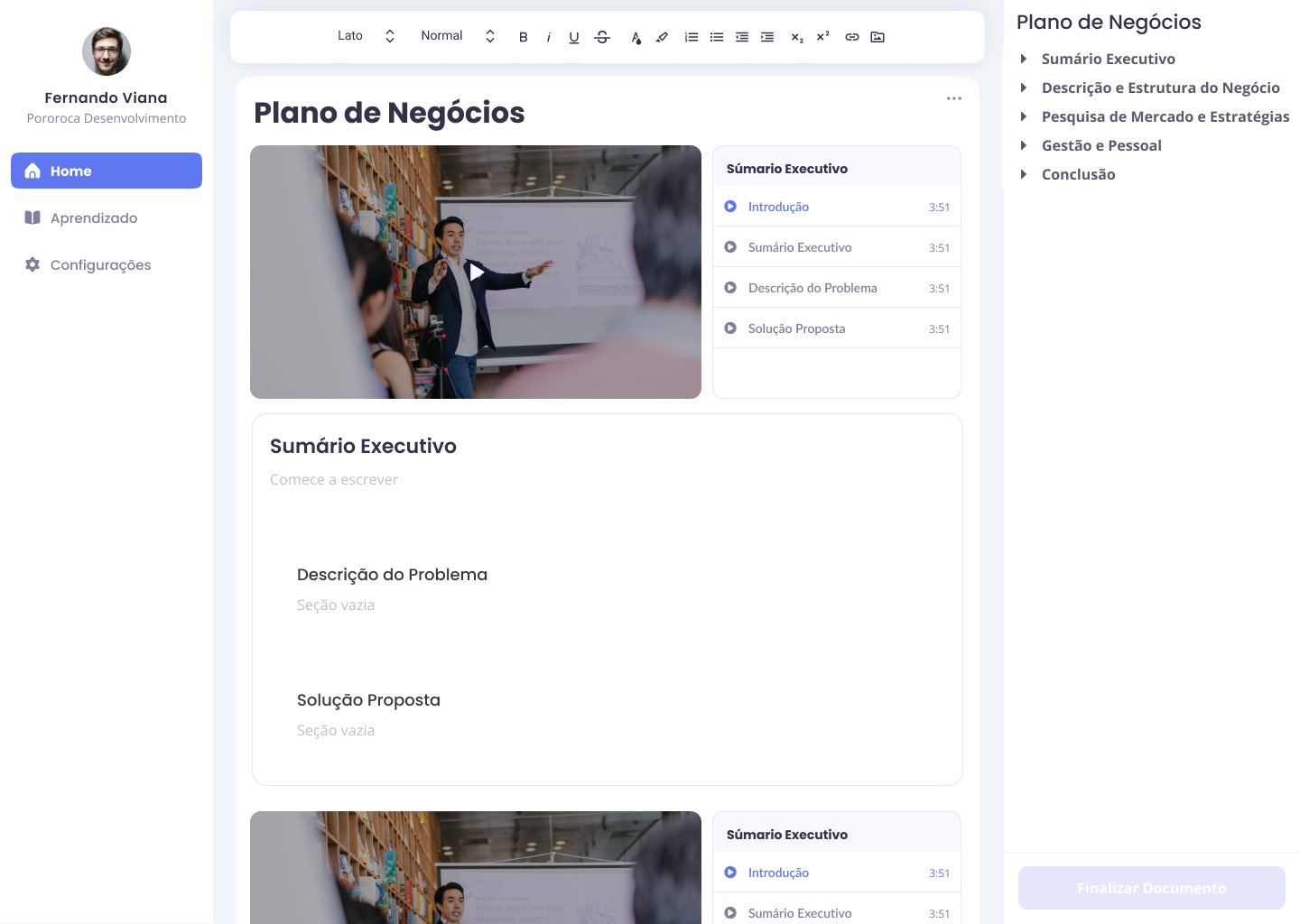The width and height of the screenshot is (1300, 924).
Task: Increase the paragraph indent
Action: pos(767,37)
